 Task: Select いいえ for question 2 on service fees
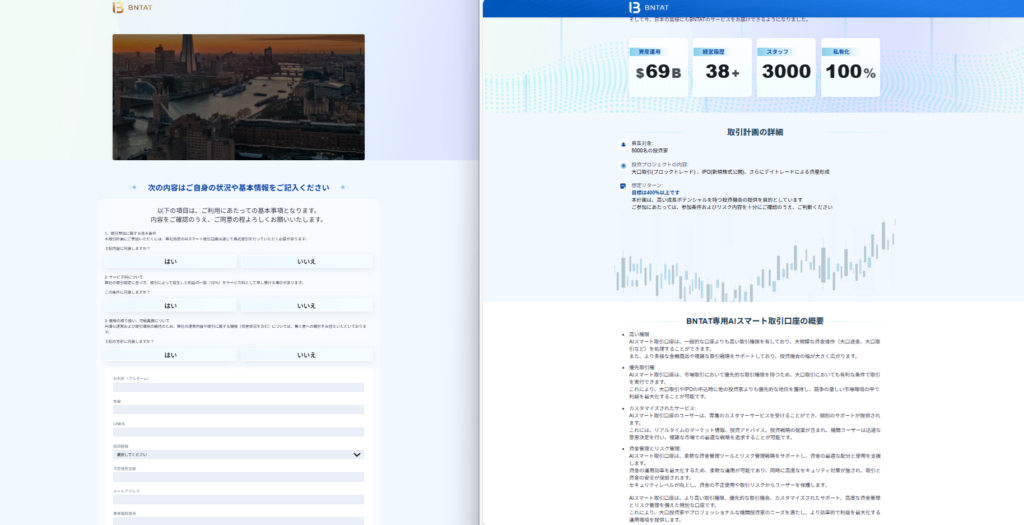click(x=306, y=305)
